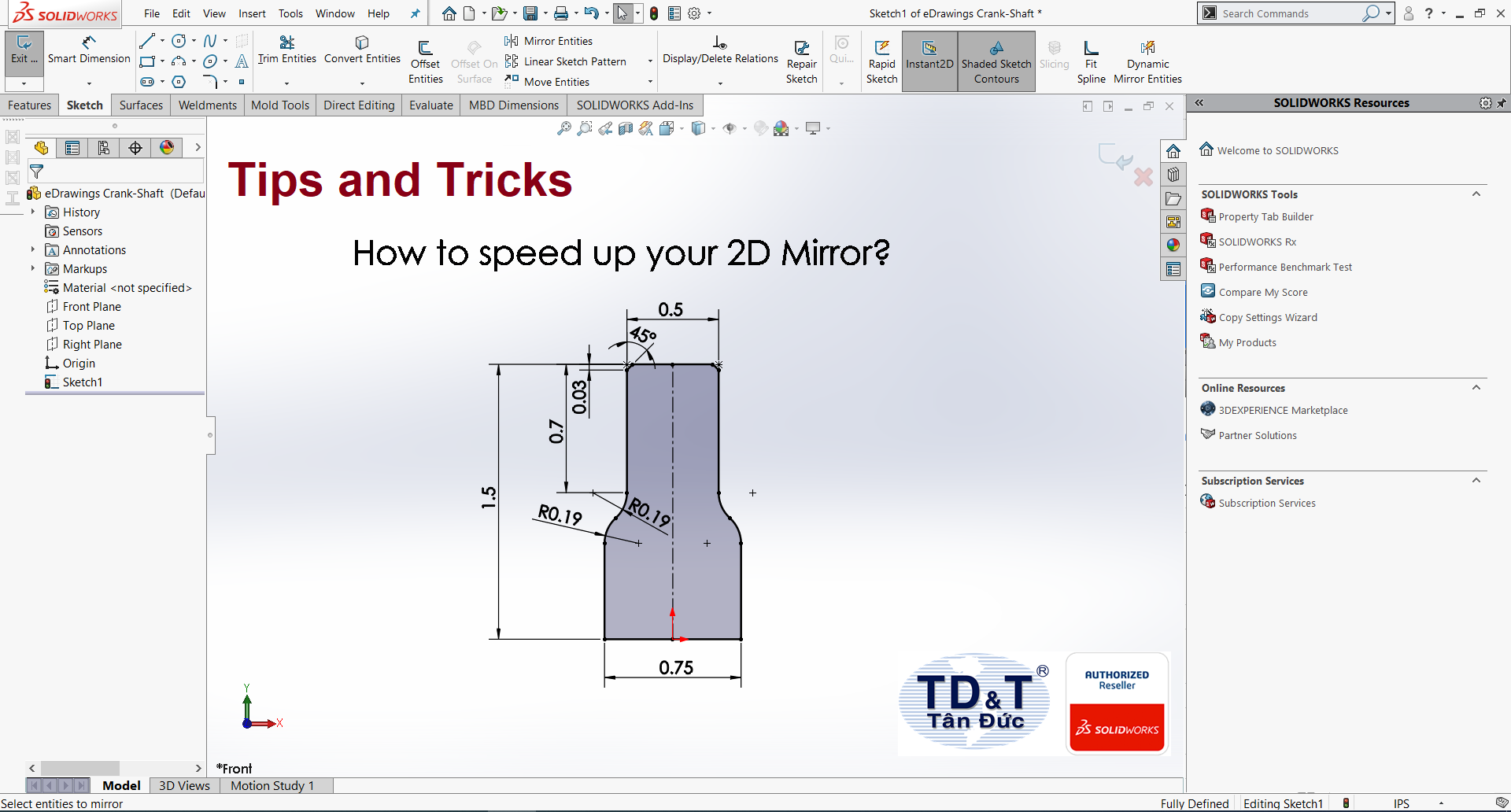Select the spline sketch tool

pos(209,40)
